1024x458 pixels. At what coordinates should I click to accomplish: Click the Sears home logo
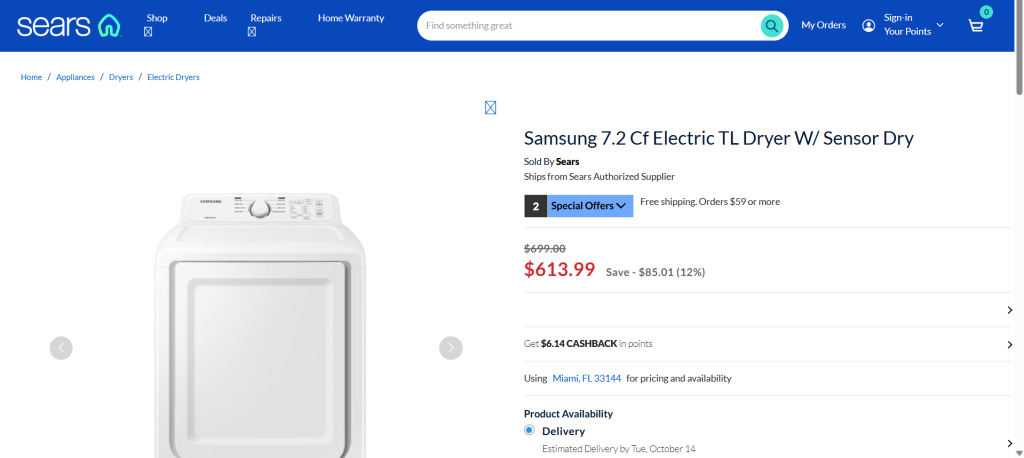coord(68,25)
